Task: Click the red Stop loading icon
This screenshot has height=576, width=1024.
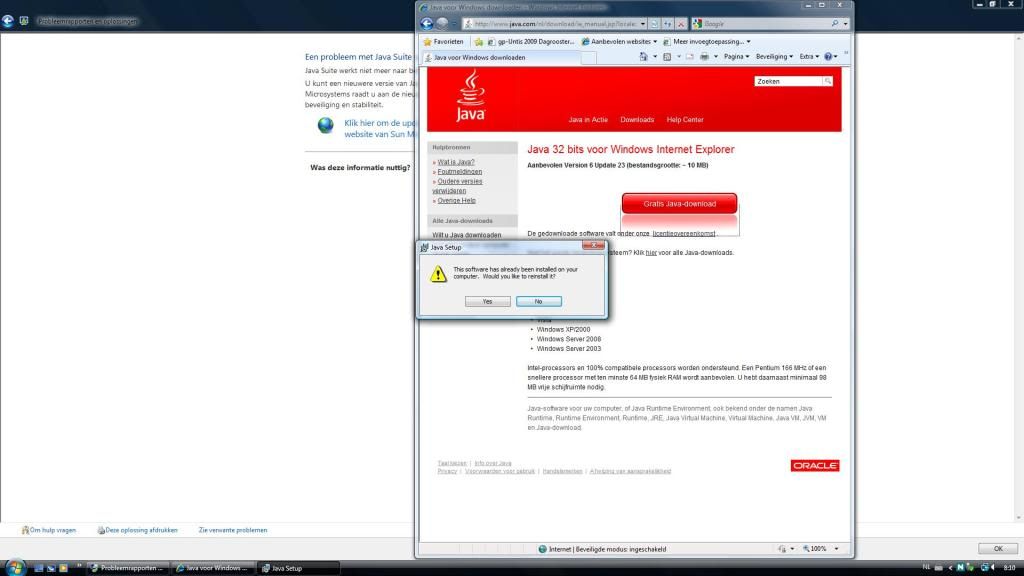Action: 680,24
